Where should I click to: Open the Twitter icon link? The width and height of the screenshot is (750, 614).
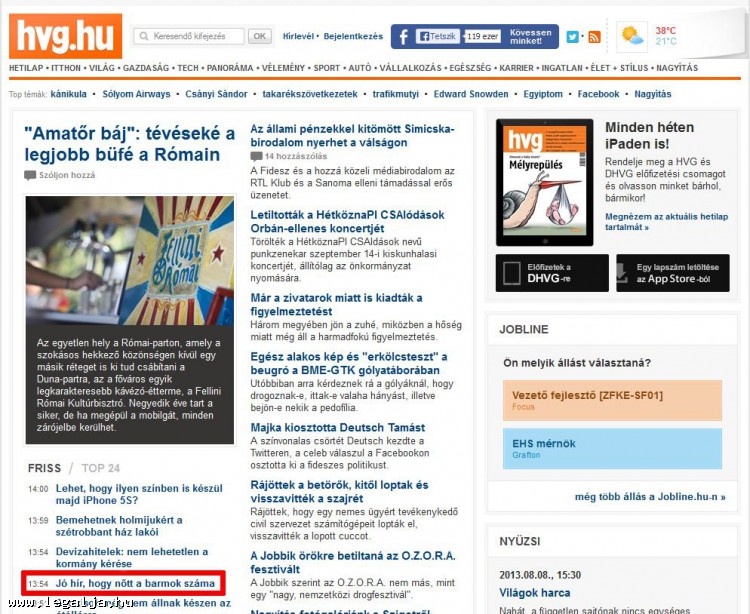[573, 37]
